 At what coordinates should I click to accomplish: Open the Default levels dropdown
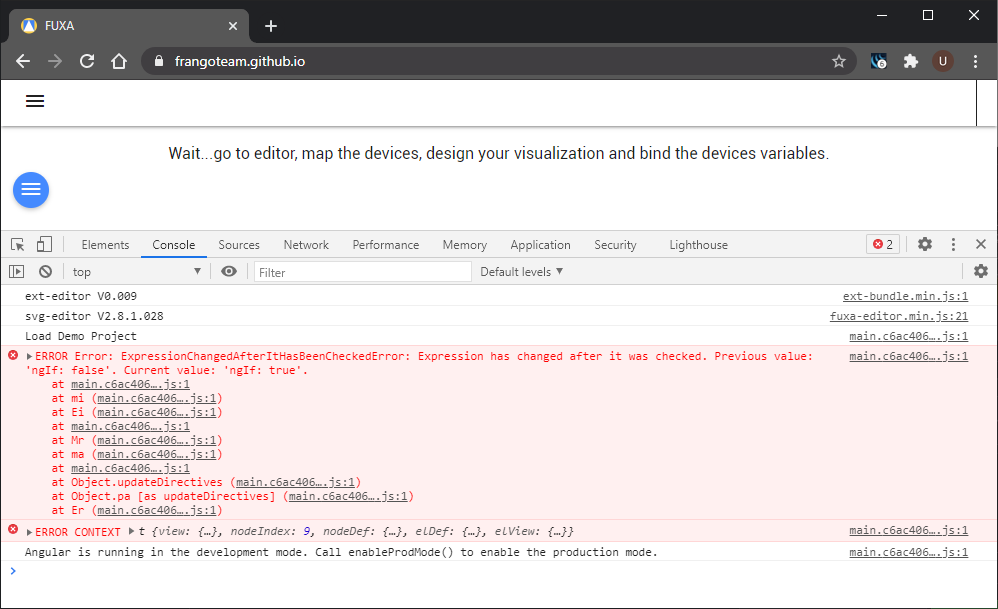(x=519, y=271)
